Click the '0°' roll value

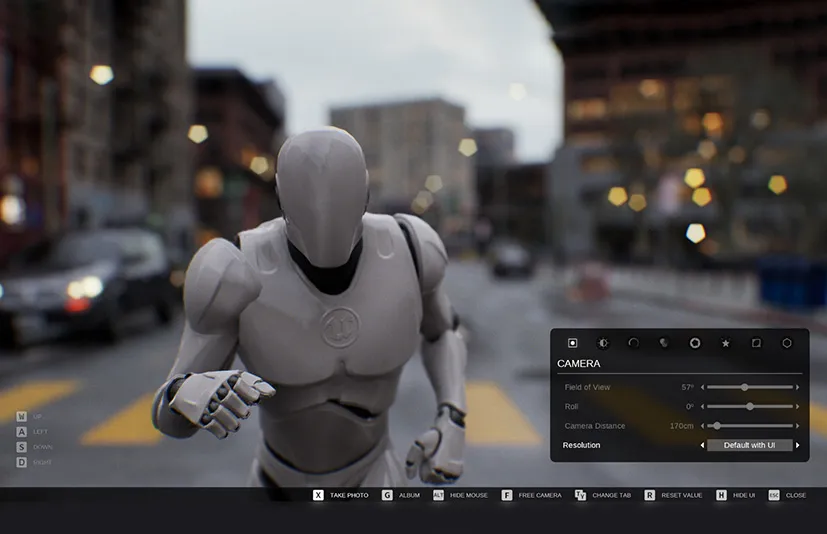689,406
